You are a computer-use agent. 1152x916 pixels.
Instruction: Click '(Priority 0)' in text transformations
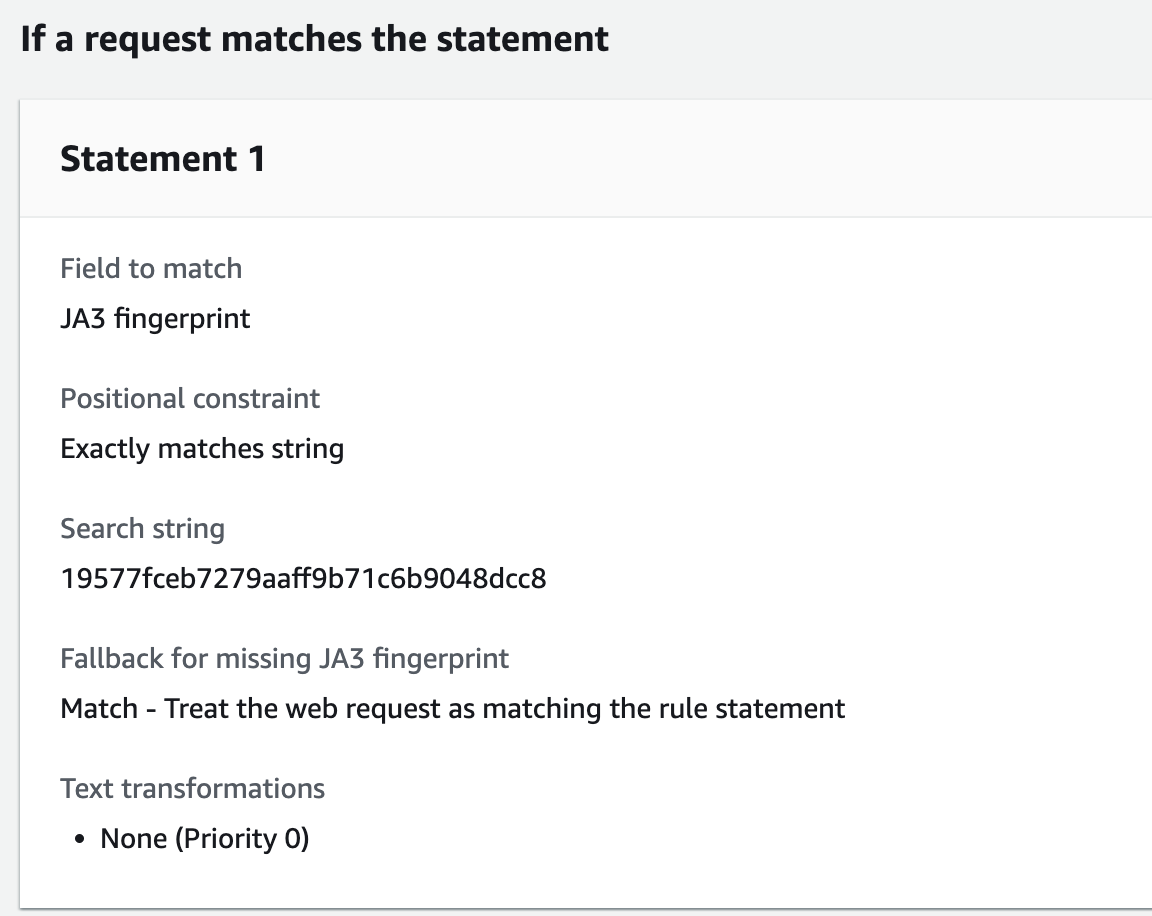tap(242, 838)
